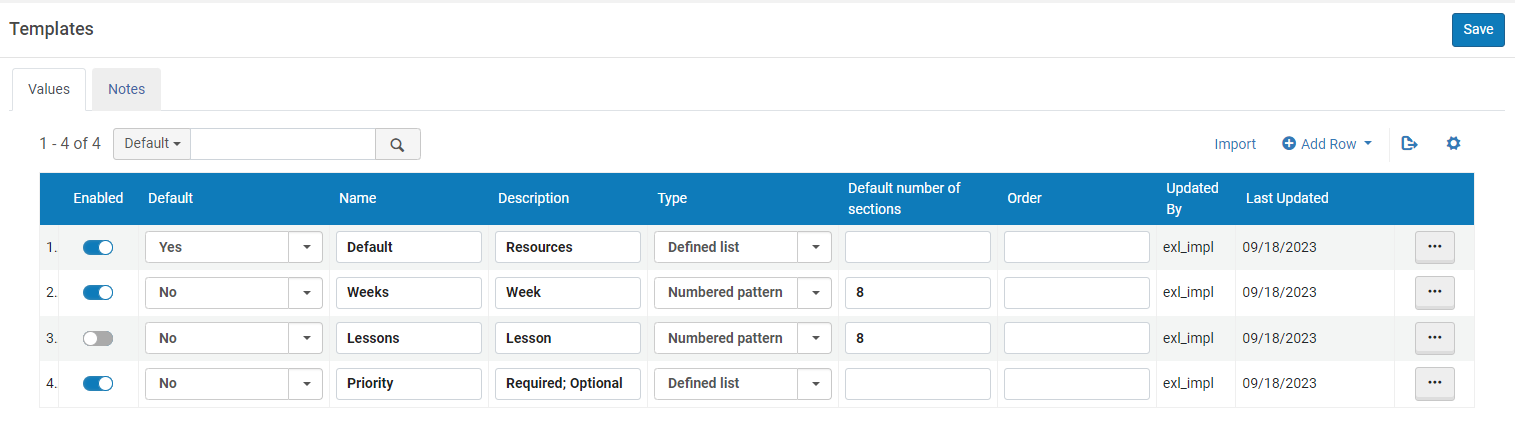Open Type dropdown for Priority row
1515x423 pixels.
click(815, 383)
